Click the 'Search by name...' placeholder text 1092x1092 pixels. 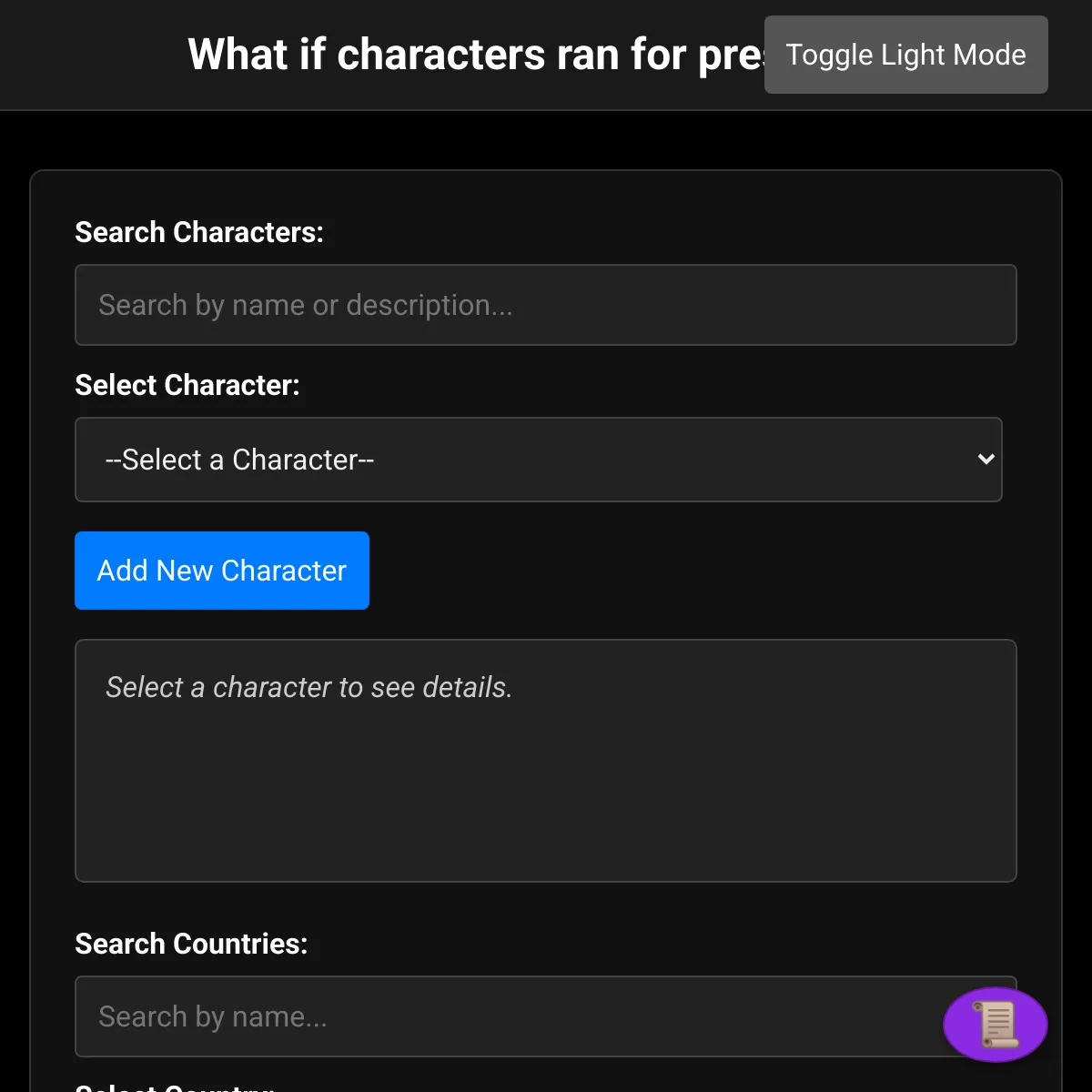(x=213, y=1016)
